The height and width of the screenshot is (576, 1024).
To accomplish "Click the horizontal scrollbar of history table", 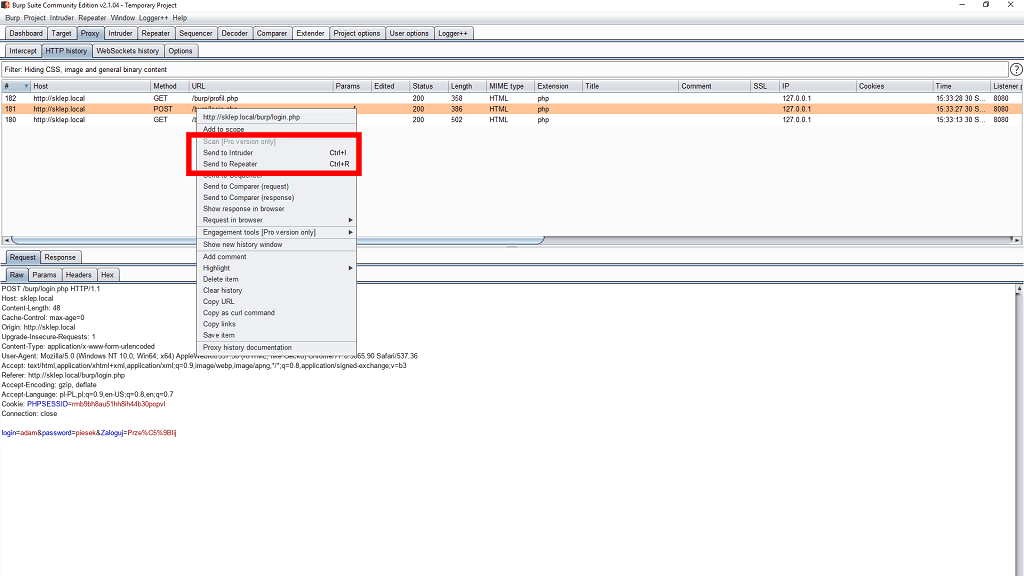I will (278, 240).
